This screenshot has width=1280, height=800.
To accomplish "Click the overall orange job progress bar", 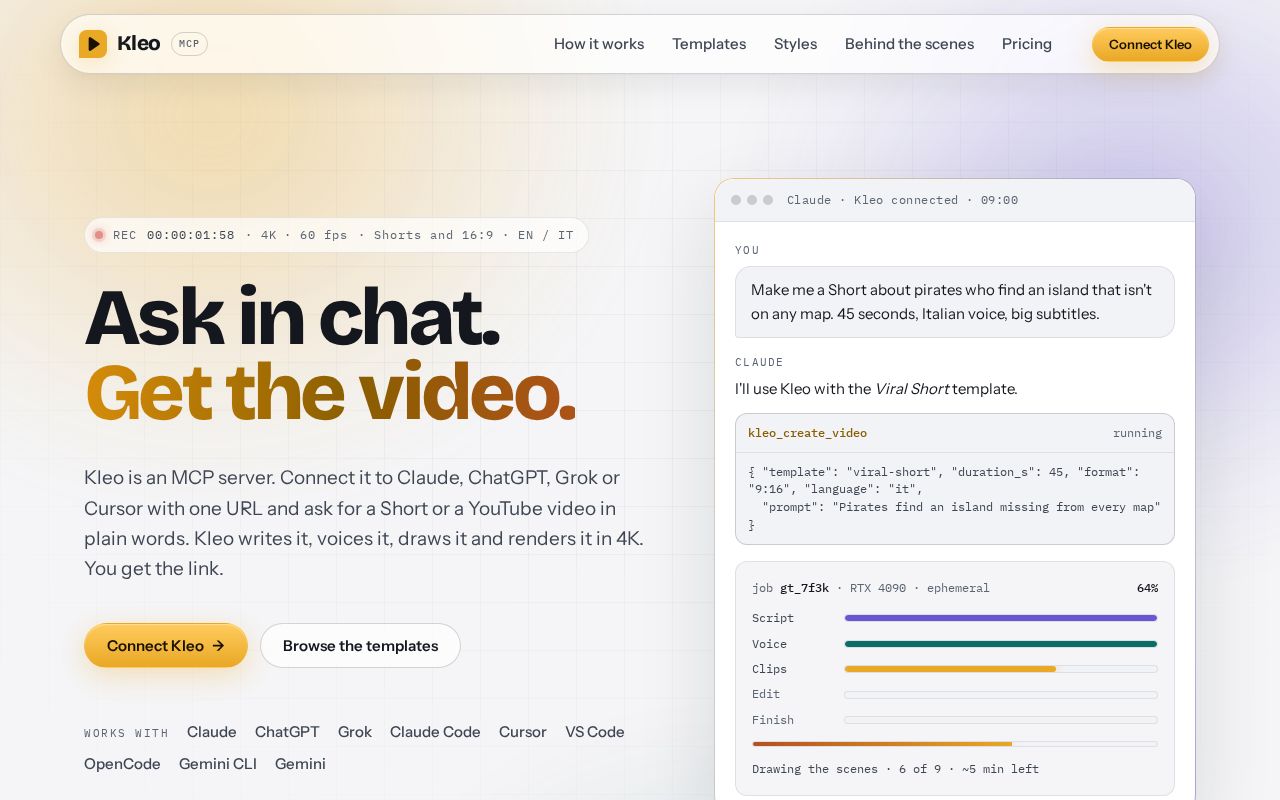I will tap(955, 744).
